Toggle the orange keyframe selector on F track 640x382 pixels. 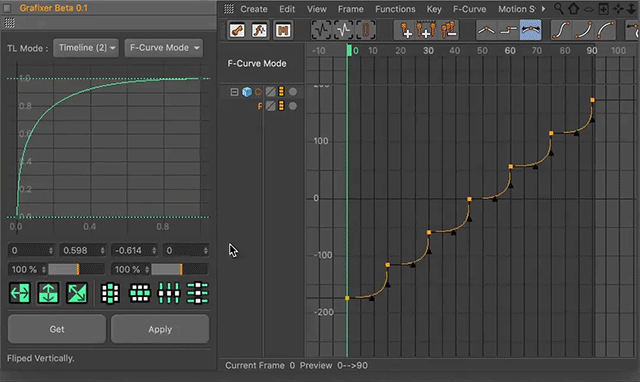[281, 106]
